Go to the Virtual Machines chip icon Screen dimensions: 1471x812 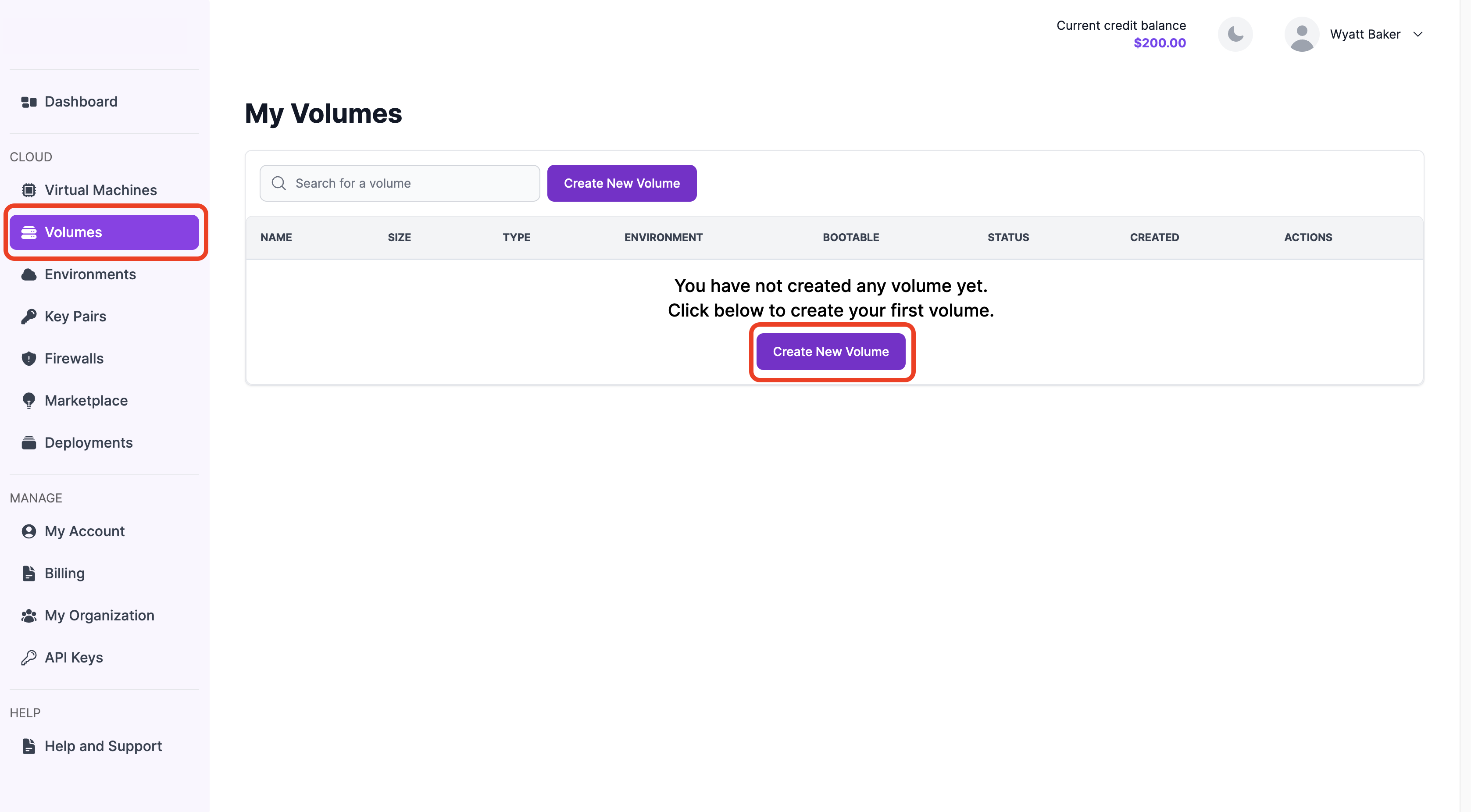point(29,190)
